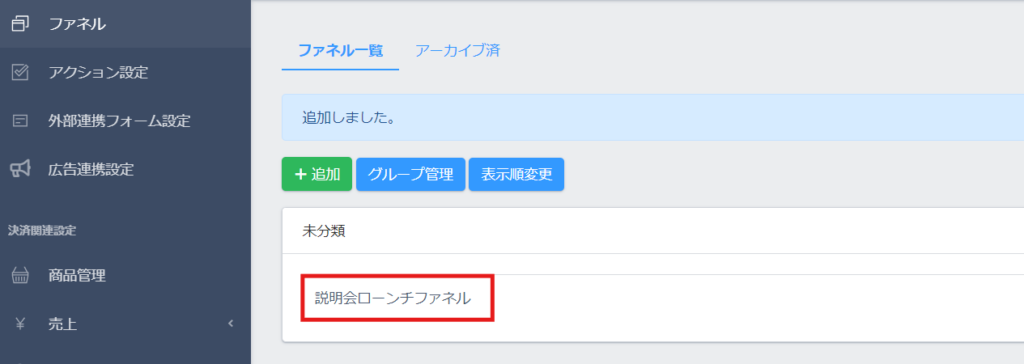Click the form icon beside 外部連携フォーム設定
This screenshot has height=364, width=1024.
pos(20,121)
